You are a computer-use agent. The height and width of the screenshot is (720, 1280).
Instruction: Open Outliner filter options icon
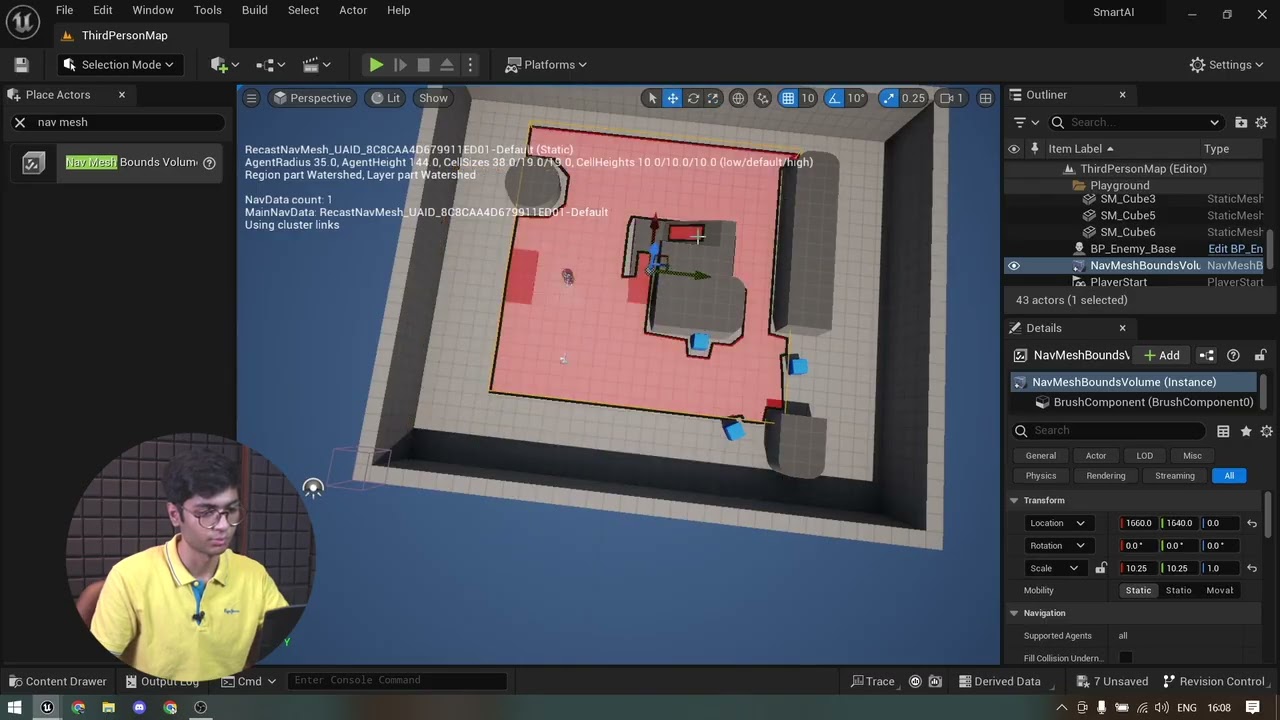[x=1026, y=122]
